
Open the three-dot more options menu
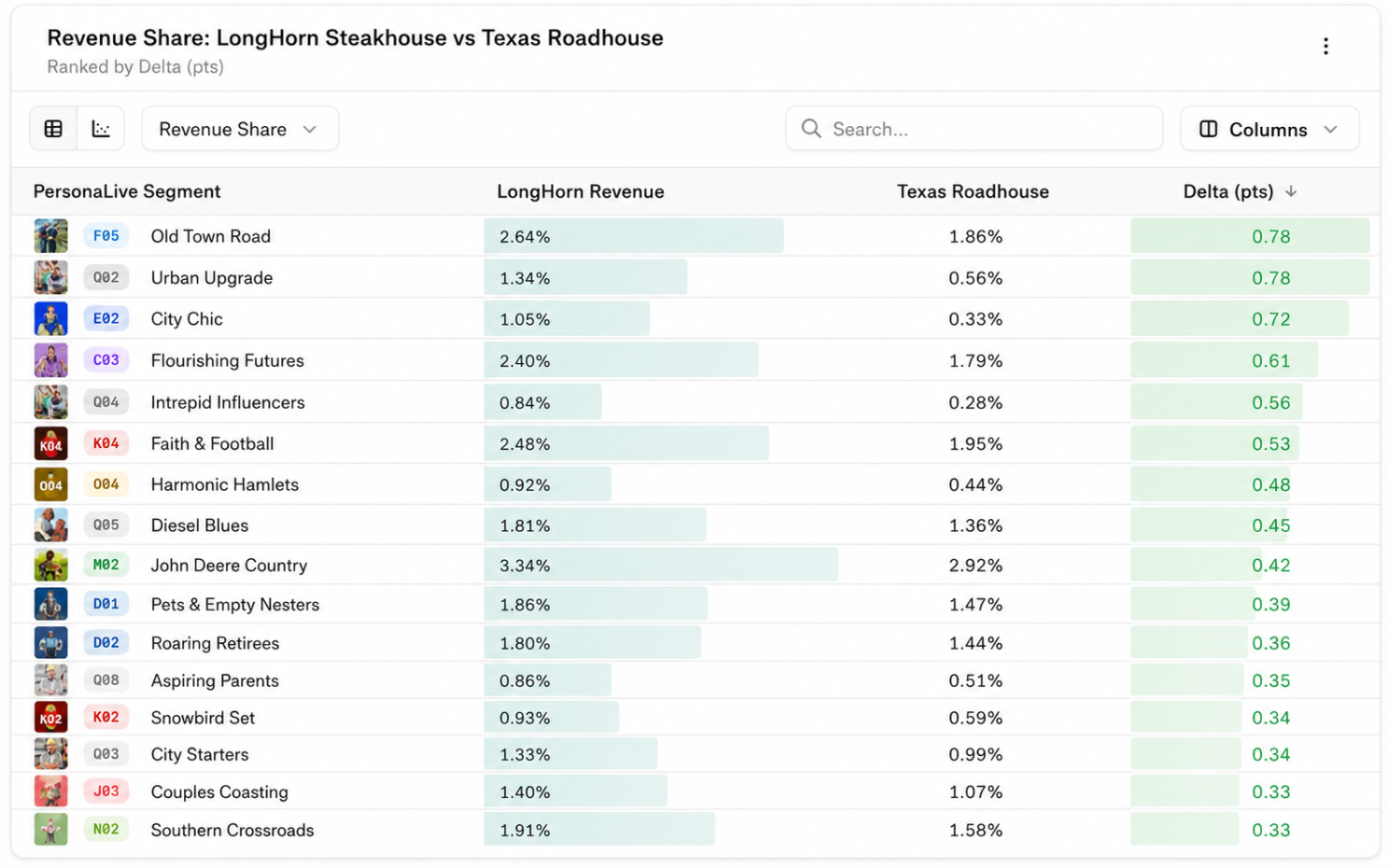tap(1326, 47)
